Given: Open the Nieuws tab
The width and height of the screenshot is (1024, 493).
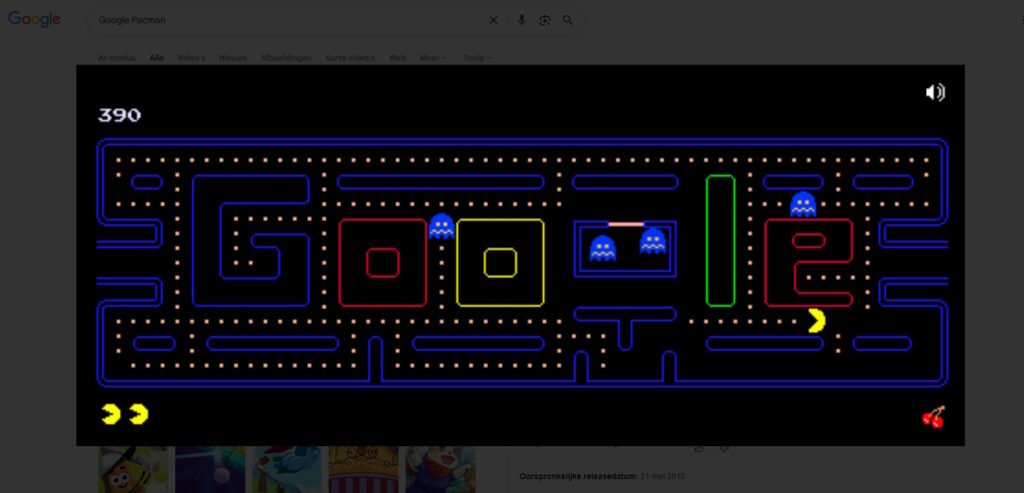Looking at the screenshot, I should click(233, 58).
